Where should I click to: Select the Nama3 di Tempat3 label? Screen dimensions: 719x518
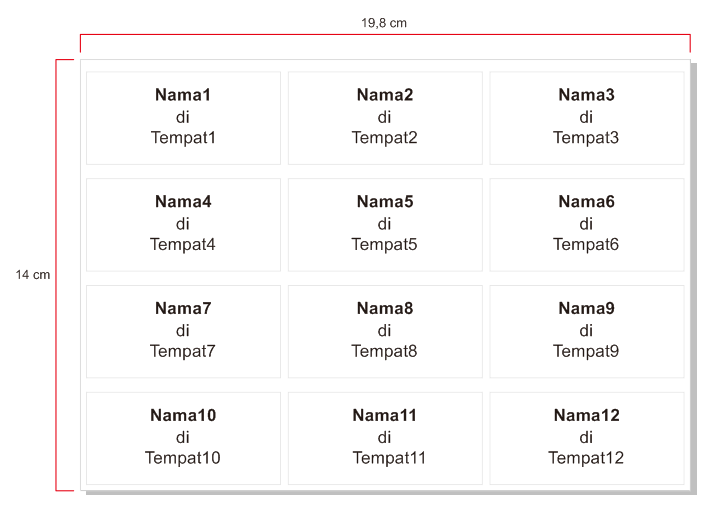tap(587, 118)
